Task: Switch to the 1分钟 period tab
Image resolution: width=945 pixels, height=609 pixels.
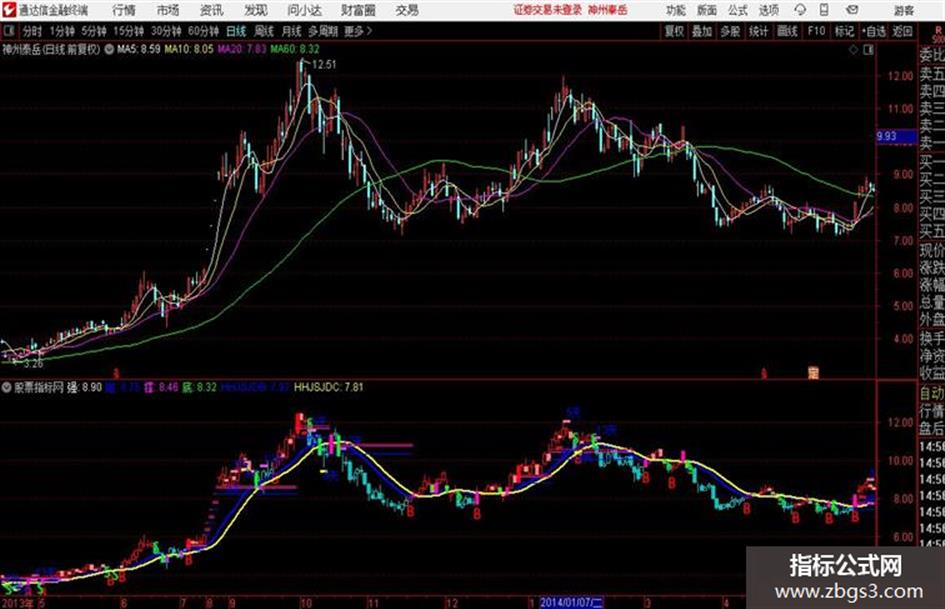Action: tap(62, 31)
